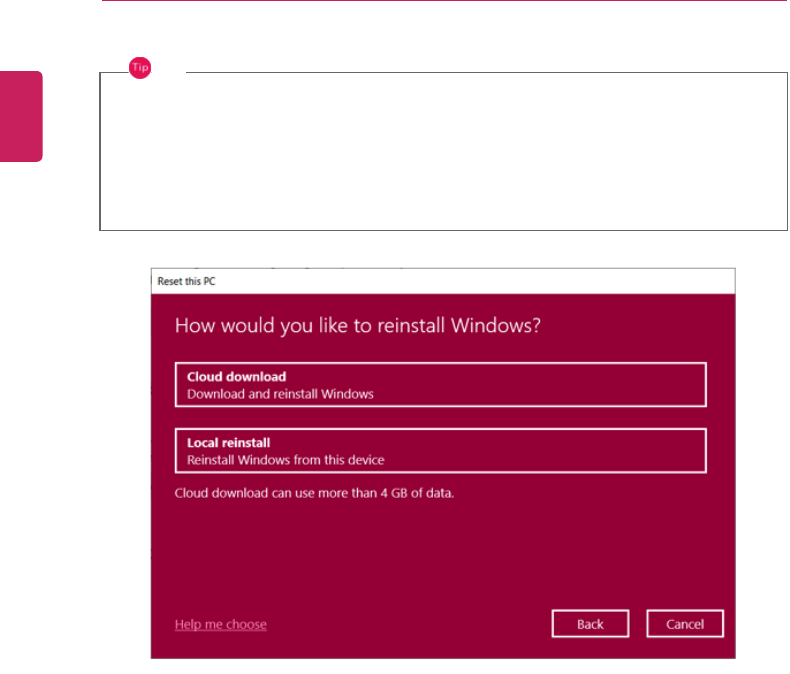This screenshot has width=790, height=674.
Task: Choose the Cloud download option
Action: pos(440,385)
